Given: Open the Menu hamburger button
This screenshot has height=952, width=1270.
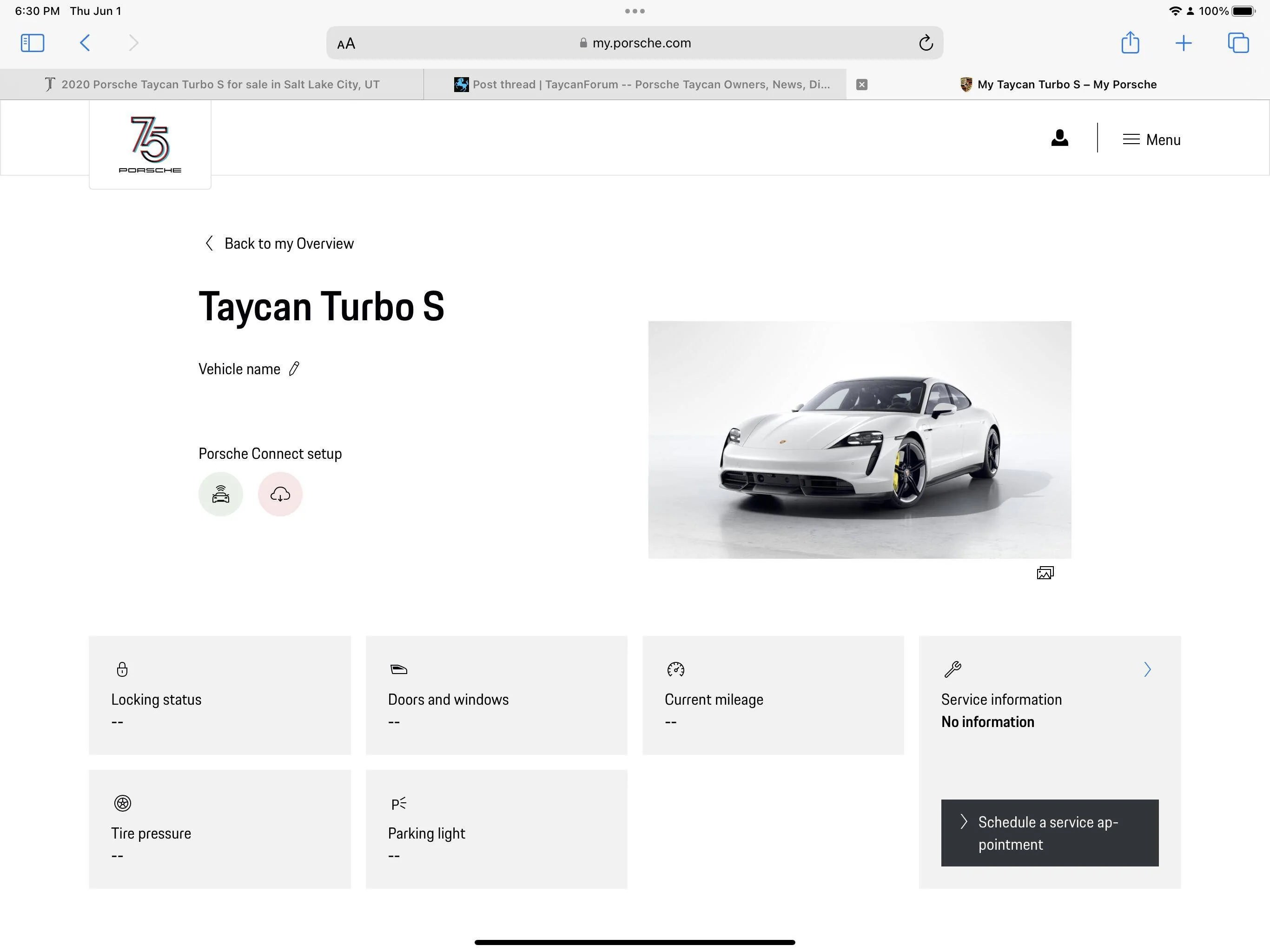Looking at the screenshot, I should click(x=1151, y=139).
